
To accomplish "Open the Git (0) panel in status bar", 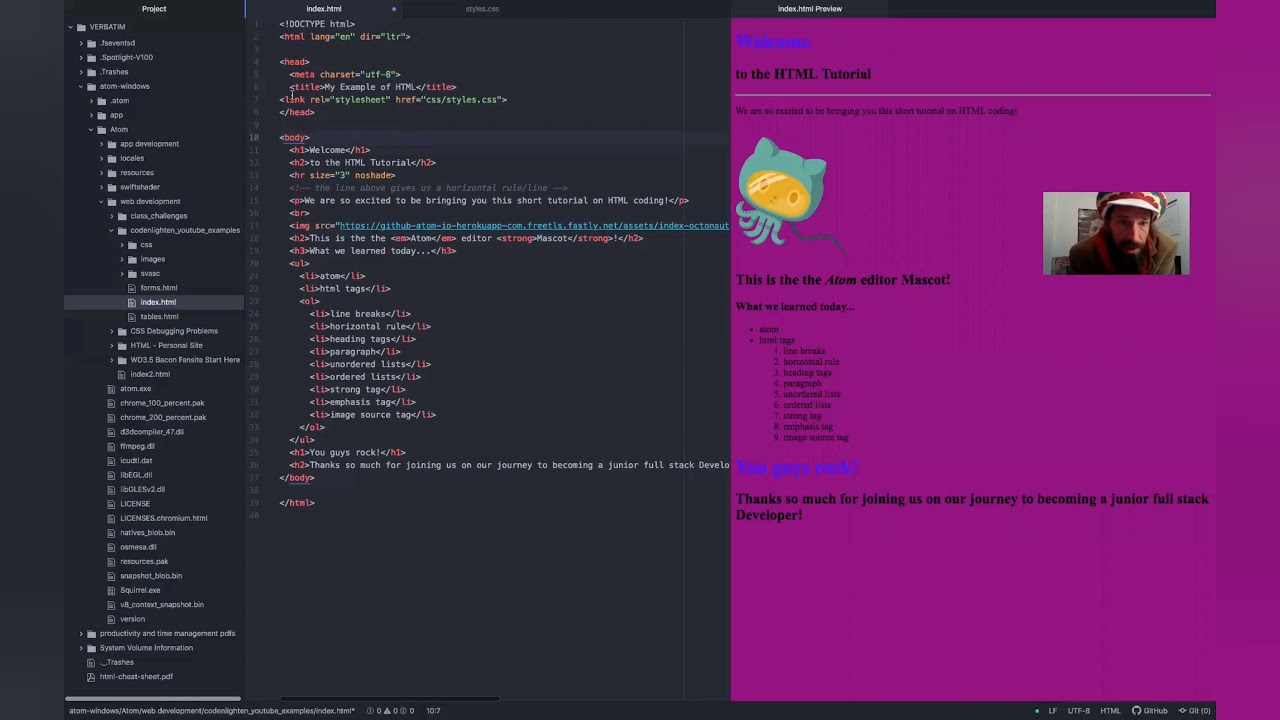I will coord(1194,711).
